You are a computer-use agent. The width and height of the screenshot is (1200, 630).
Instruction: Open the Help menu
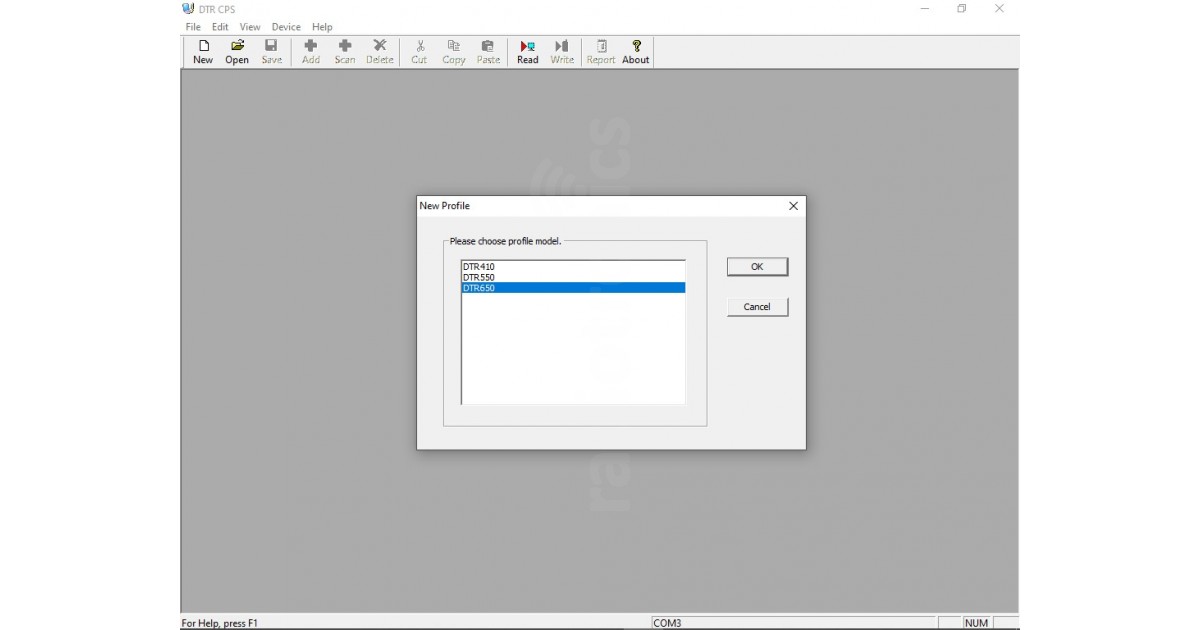[322, 27]
